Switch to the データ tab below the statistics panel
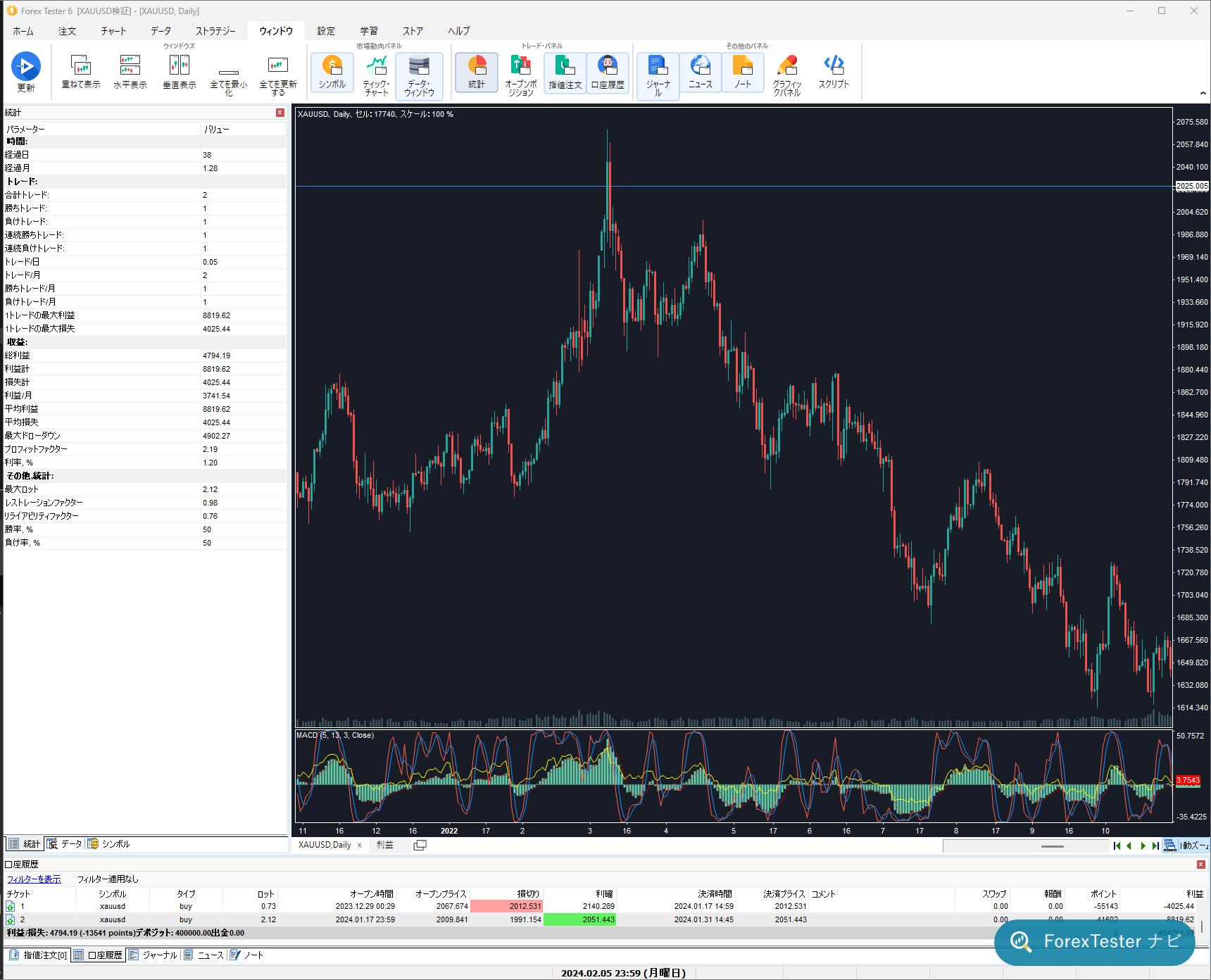 pyautogui.click(x=65, y=843)
